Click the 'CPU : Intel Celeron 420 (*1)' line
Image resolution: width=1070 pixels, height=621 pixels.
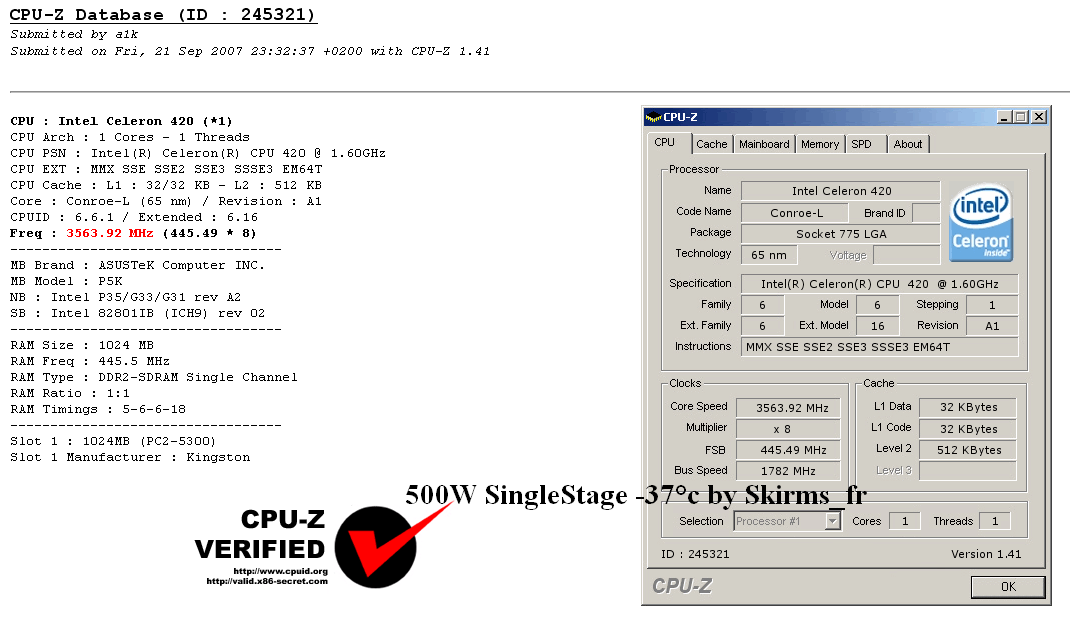tap(121, 121)
